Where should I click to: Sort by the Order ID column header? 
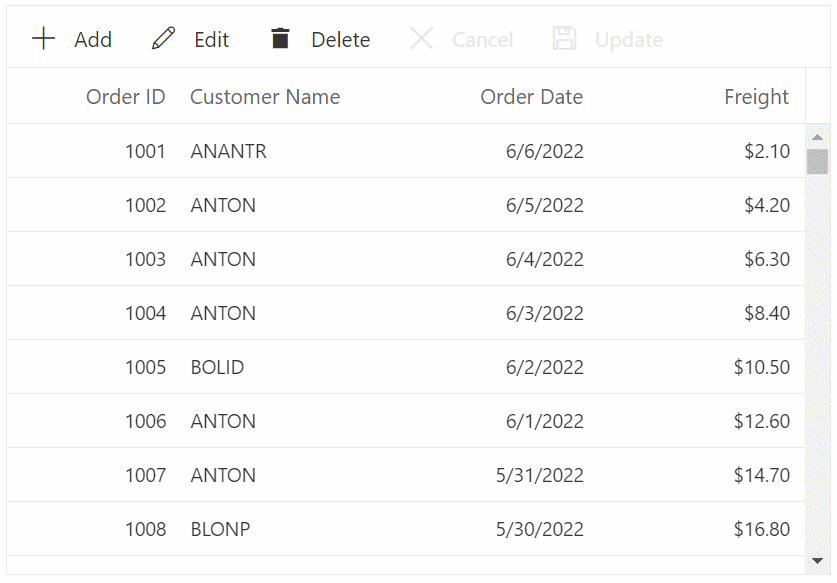(x=126, y=97)
